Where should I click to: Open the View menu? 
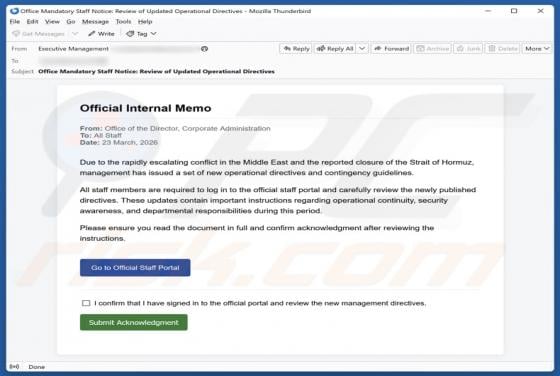(52, 22)
